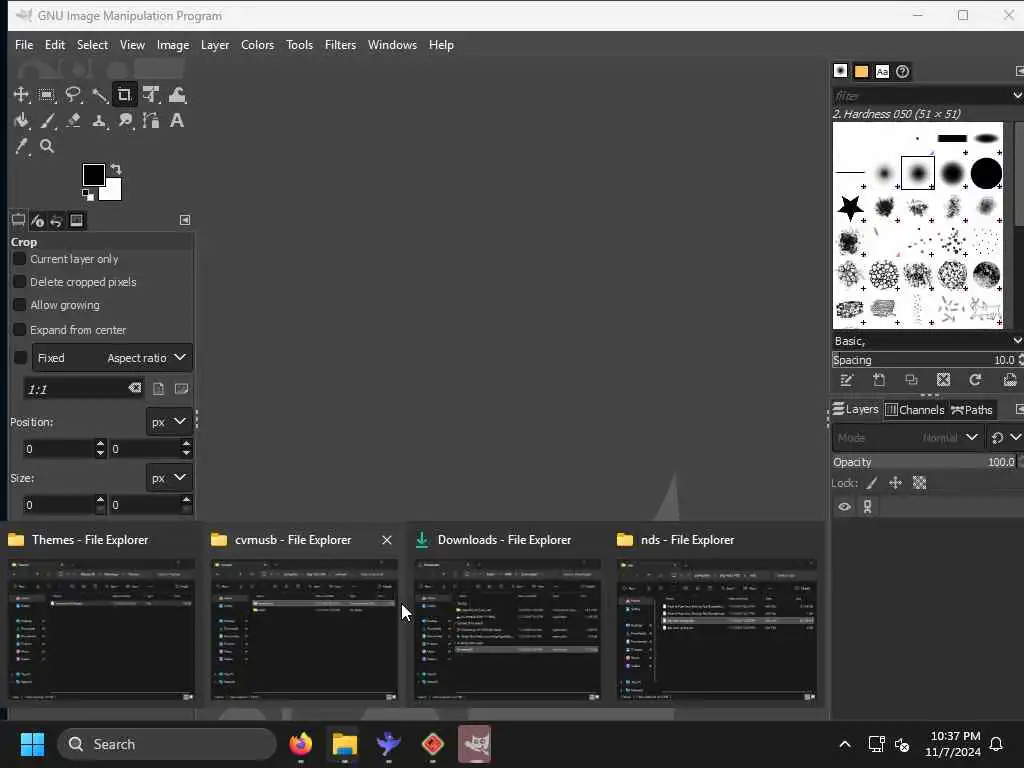Open the Device Status tab
Viewport: 1024px width, 768px height.
[37, 221]
